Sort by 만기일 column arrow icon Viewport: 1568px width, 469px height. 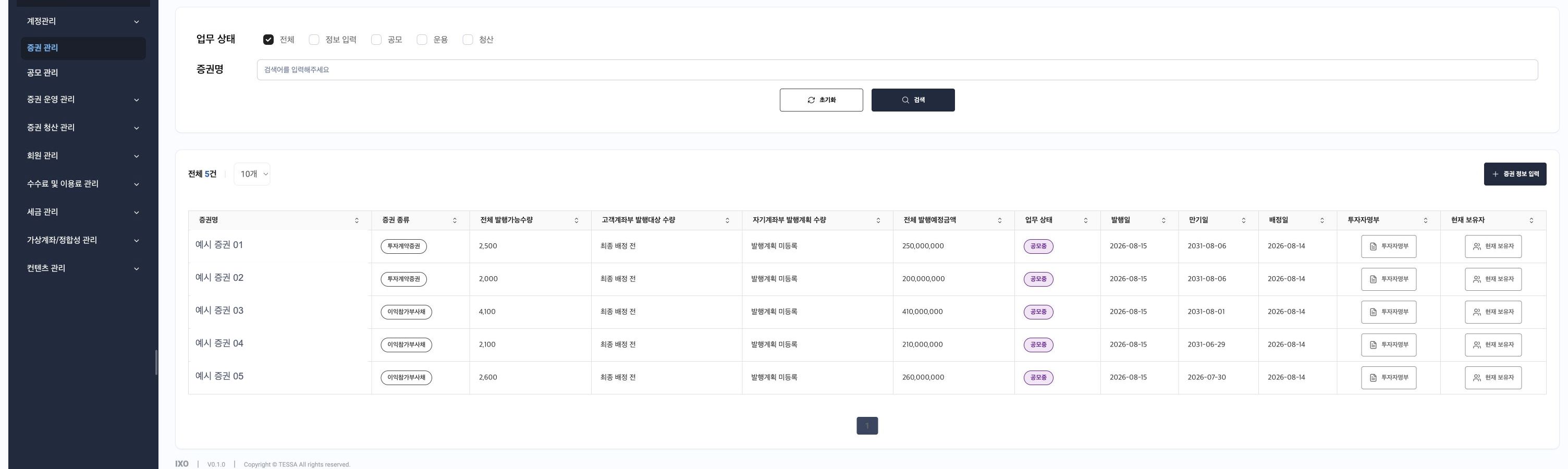point(1244,220)
